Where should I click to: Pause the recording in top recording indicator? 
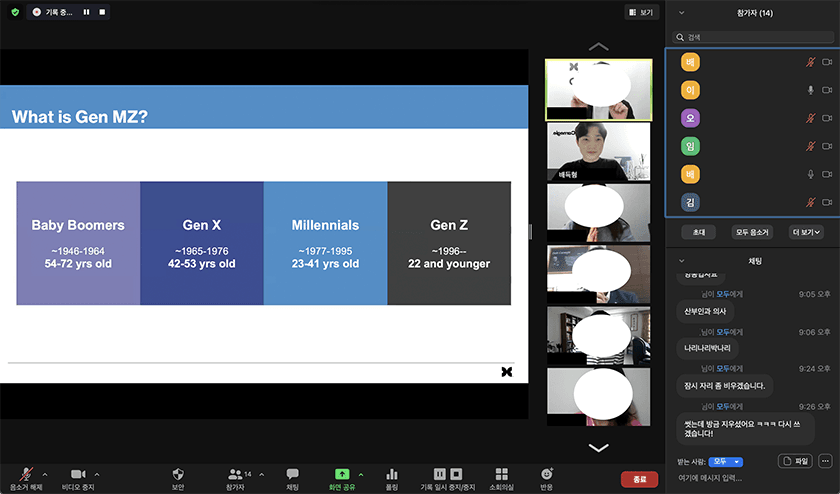[86, 12]
